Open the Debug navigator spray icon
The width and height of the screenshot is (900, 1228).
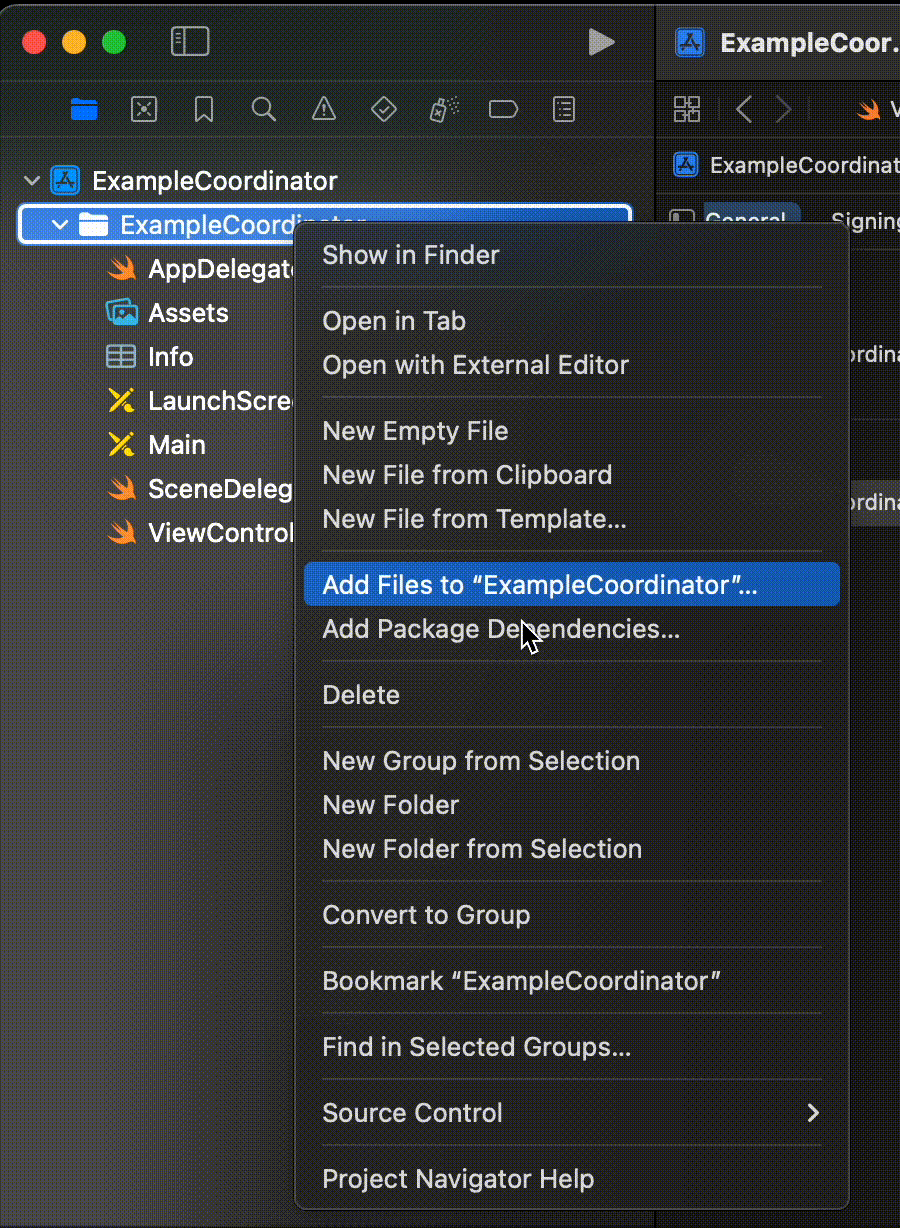(x=444, y=109)
